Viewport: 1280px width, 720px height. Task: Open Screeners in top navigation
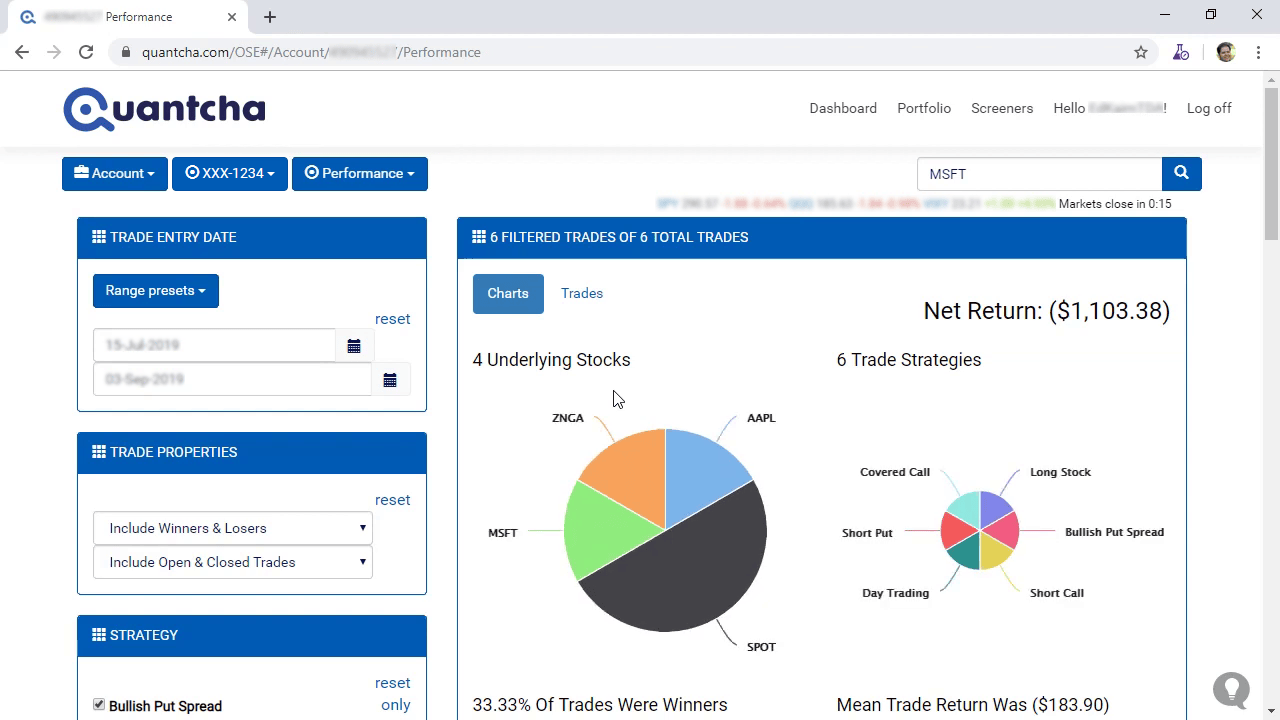1002,108
